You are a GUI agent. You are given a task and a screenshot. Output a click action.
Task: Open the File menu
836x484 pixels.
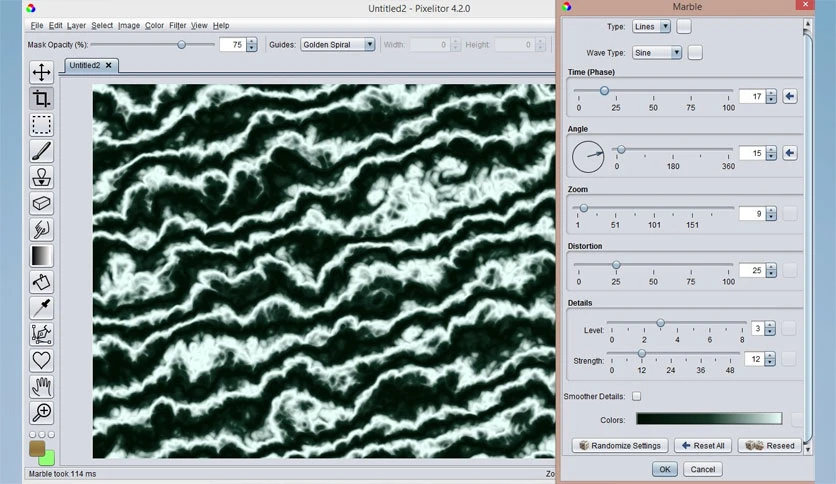pyautogui.click(x=37, y=25)
